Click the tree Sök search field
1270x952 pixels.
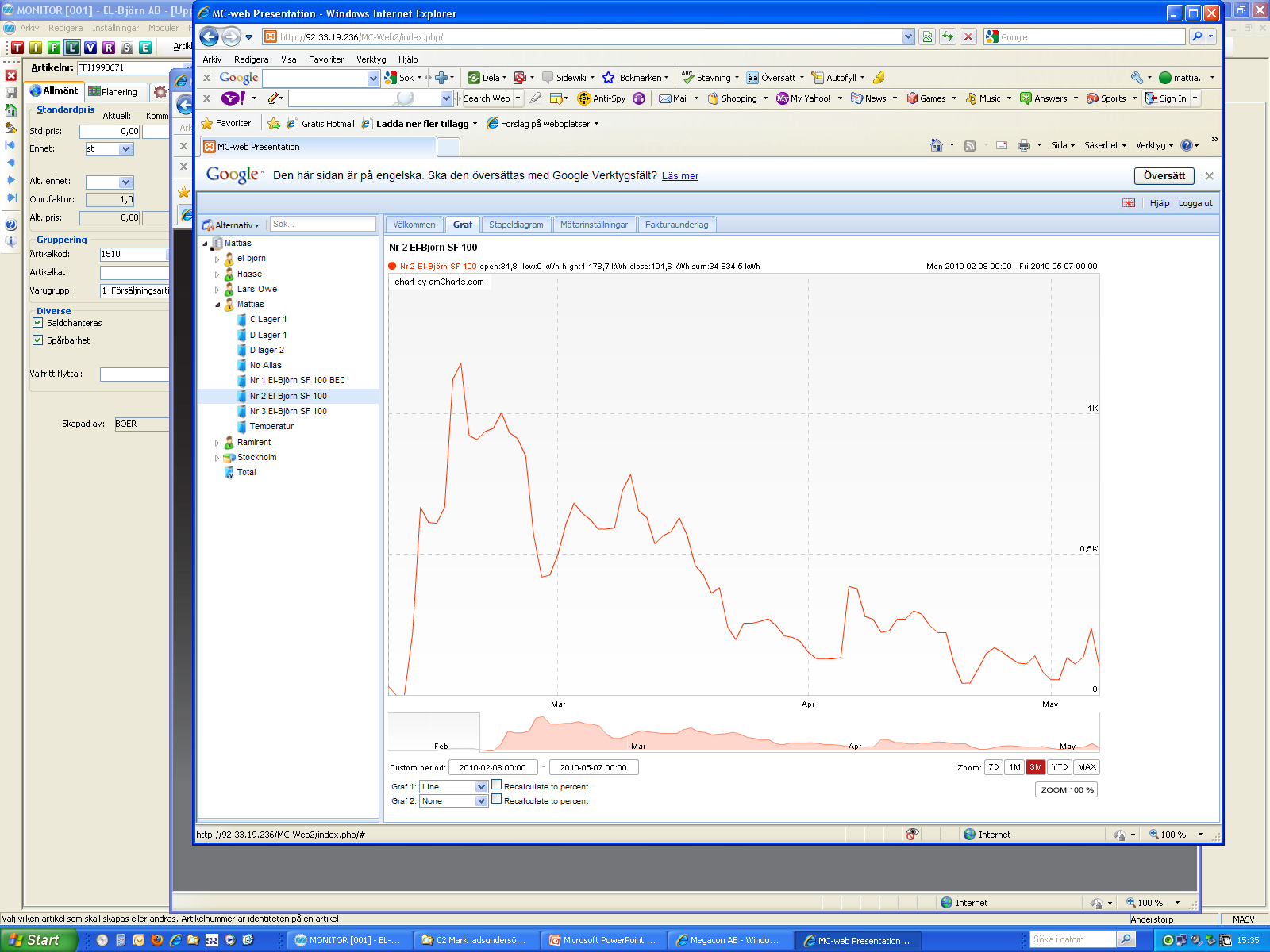click(323, 225)
